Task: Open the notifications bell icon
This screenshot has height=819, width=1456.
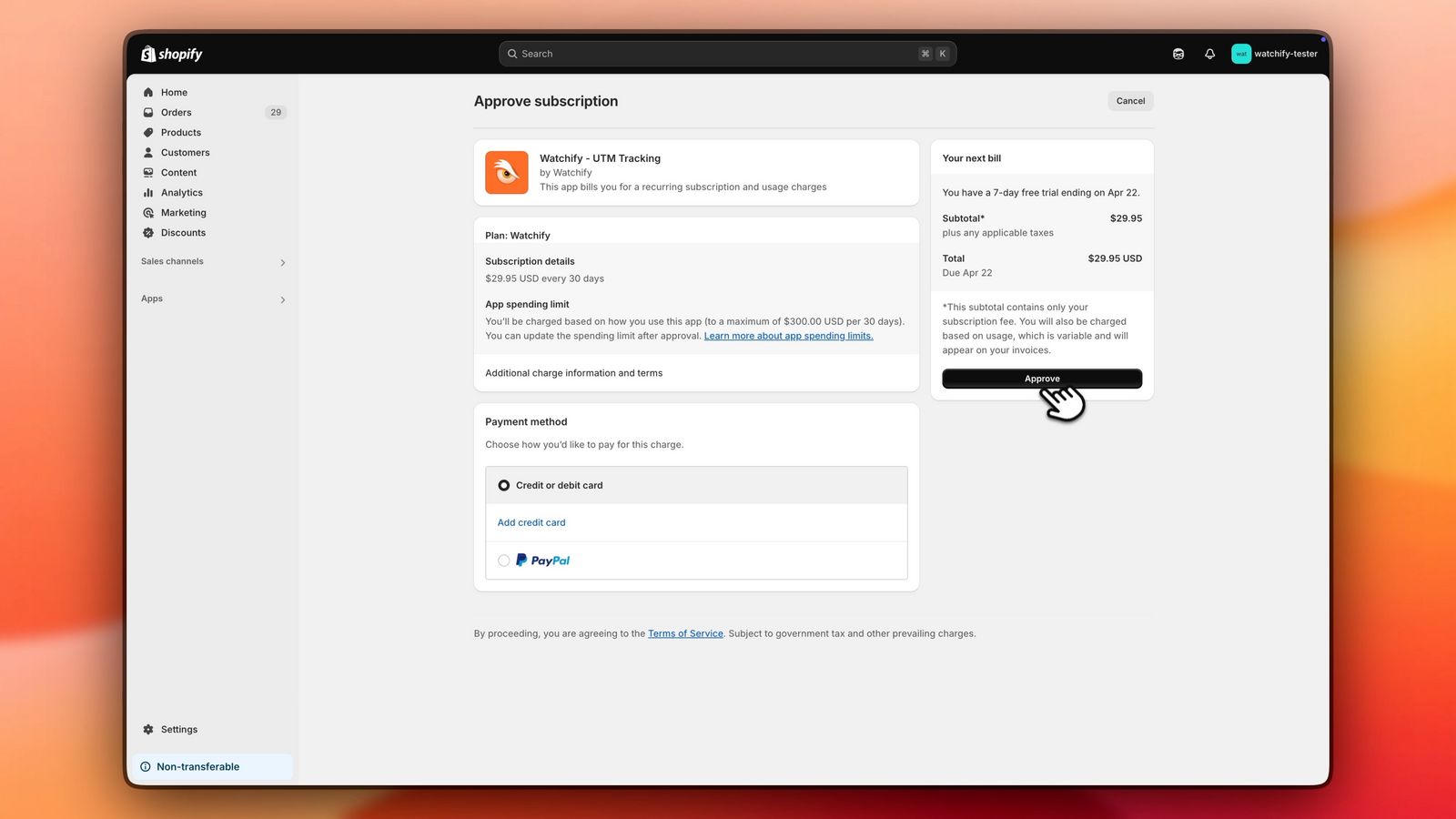Action: tap(1209, 54)
